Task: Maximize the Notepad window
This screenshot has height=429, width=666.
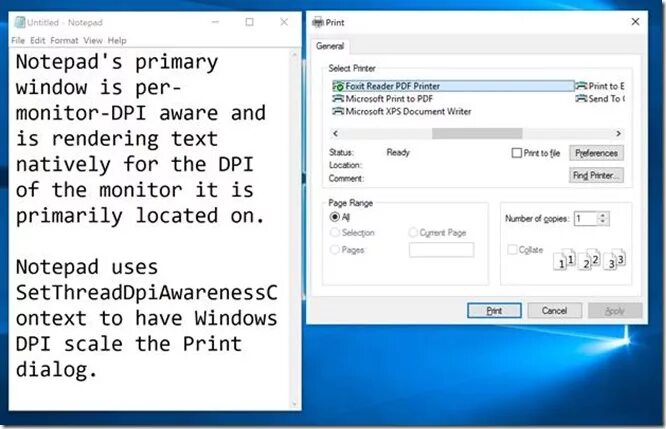Action: 249,22
